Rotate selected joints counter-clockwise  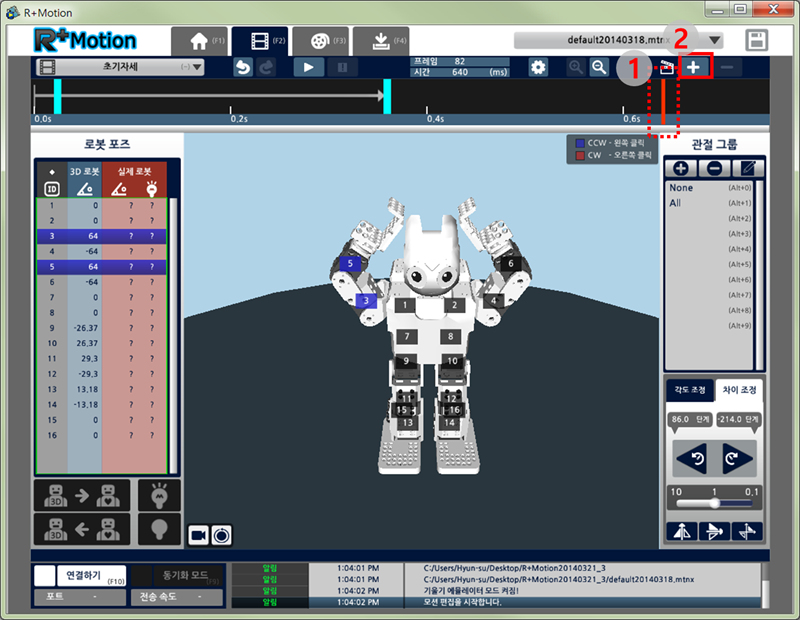pyautogui.click(x=692, y=458)
